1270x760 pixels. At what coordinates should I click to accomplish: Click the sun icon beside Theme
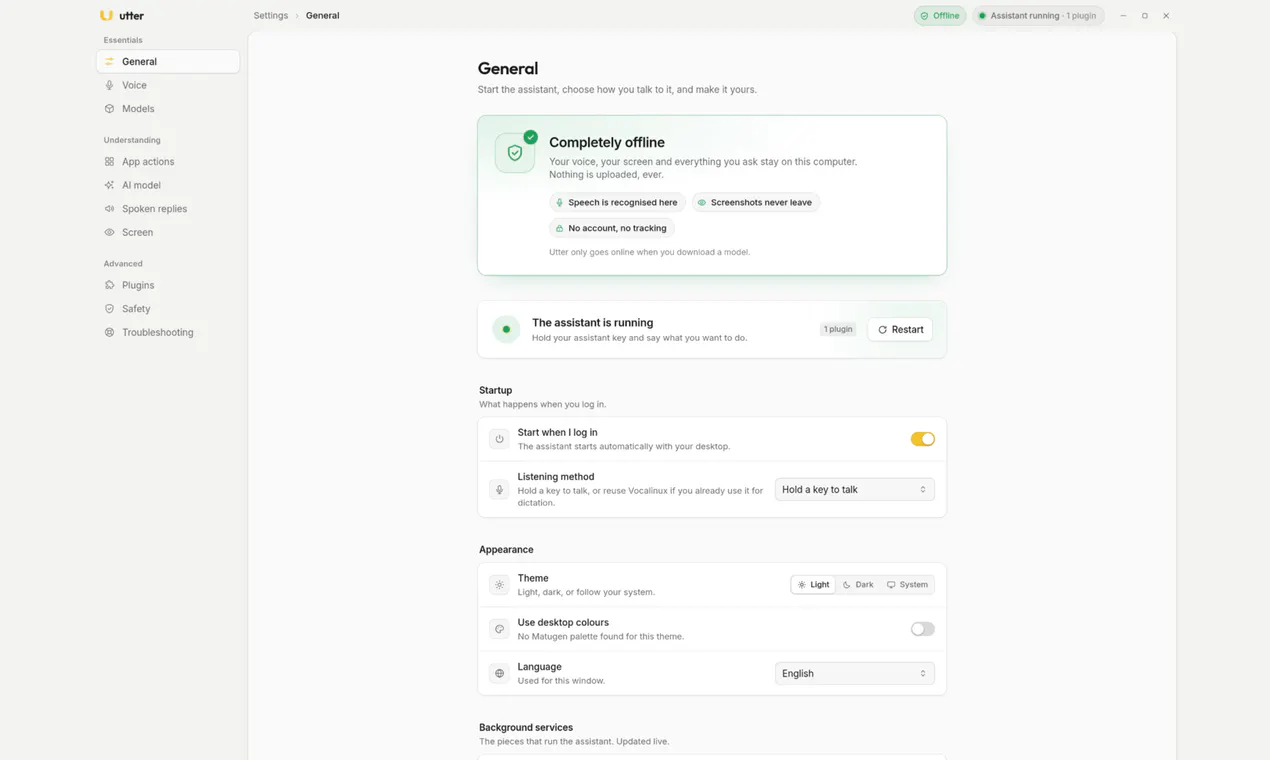pos(499,585)
